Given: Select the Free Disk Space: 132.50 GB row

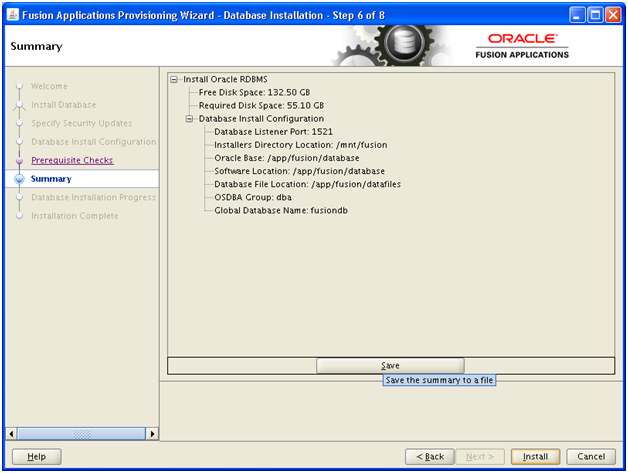Looking at the screenshot, I should click(254, 93).
